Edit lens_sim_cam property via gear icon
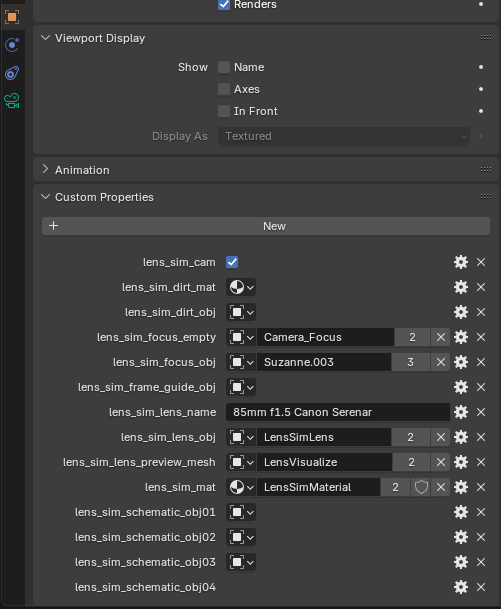 461,262
